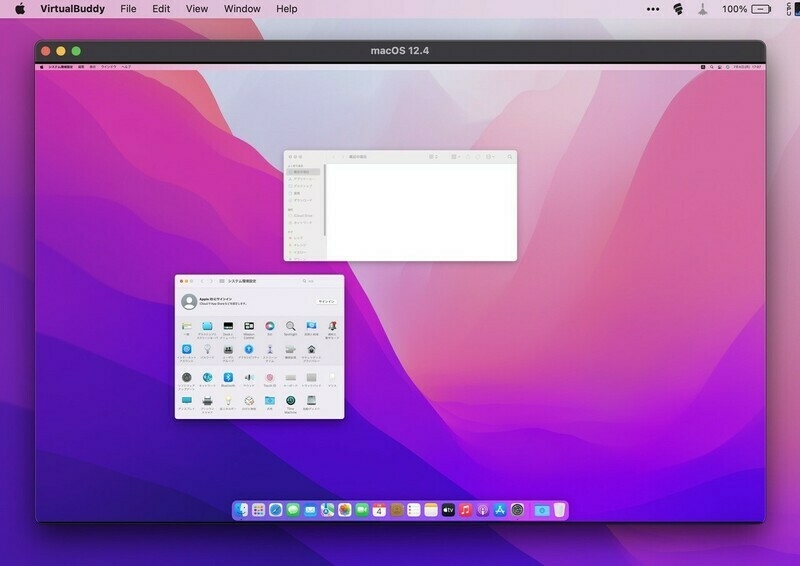Open the Spotlight preferences icon
Viewport: 800px width, 566px height.
(290, 327)
